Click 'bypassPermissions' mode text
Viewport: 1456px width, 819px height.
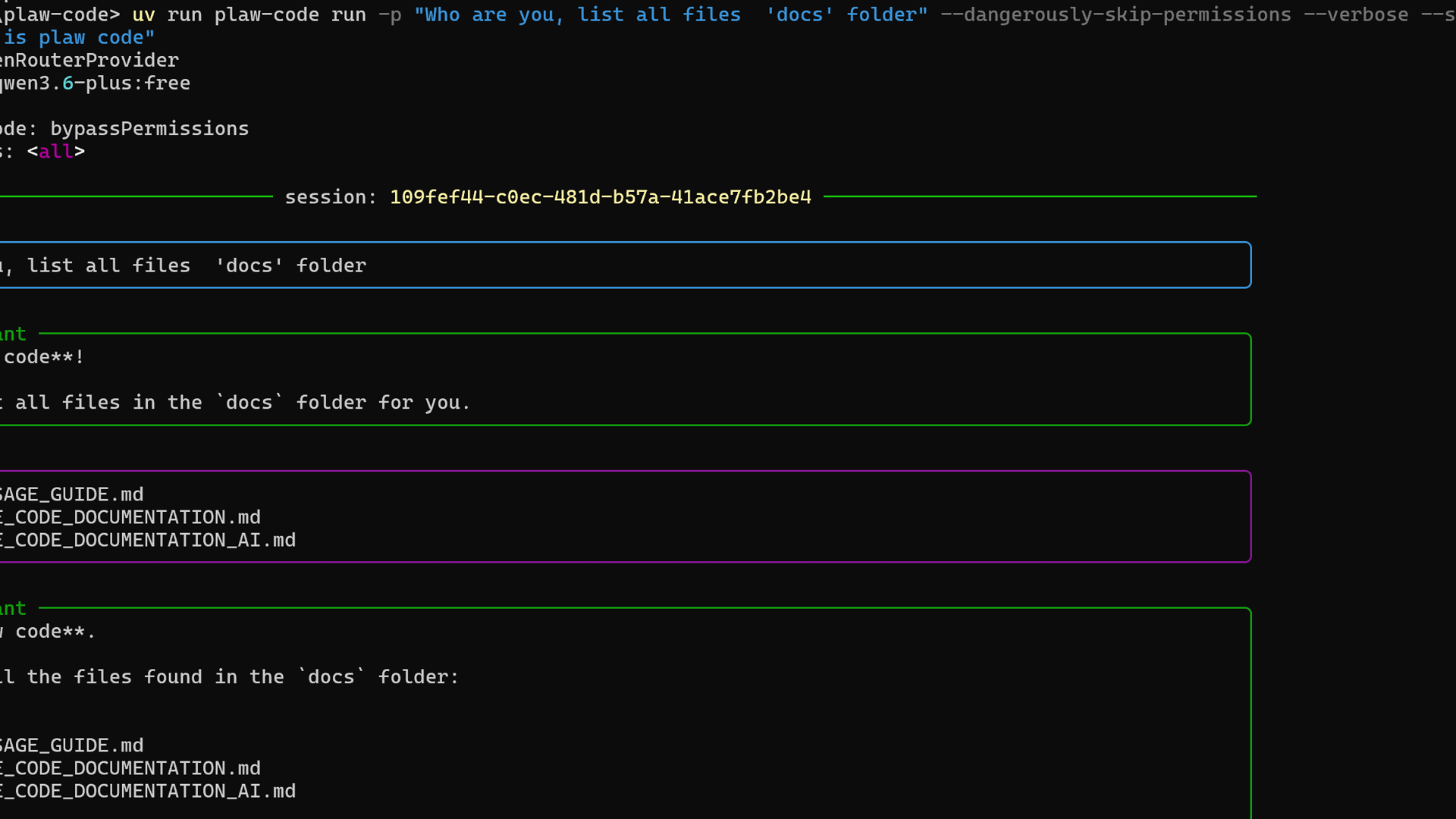tap(149, 129)
